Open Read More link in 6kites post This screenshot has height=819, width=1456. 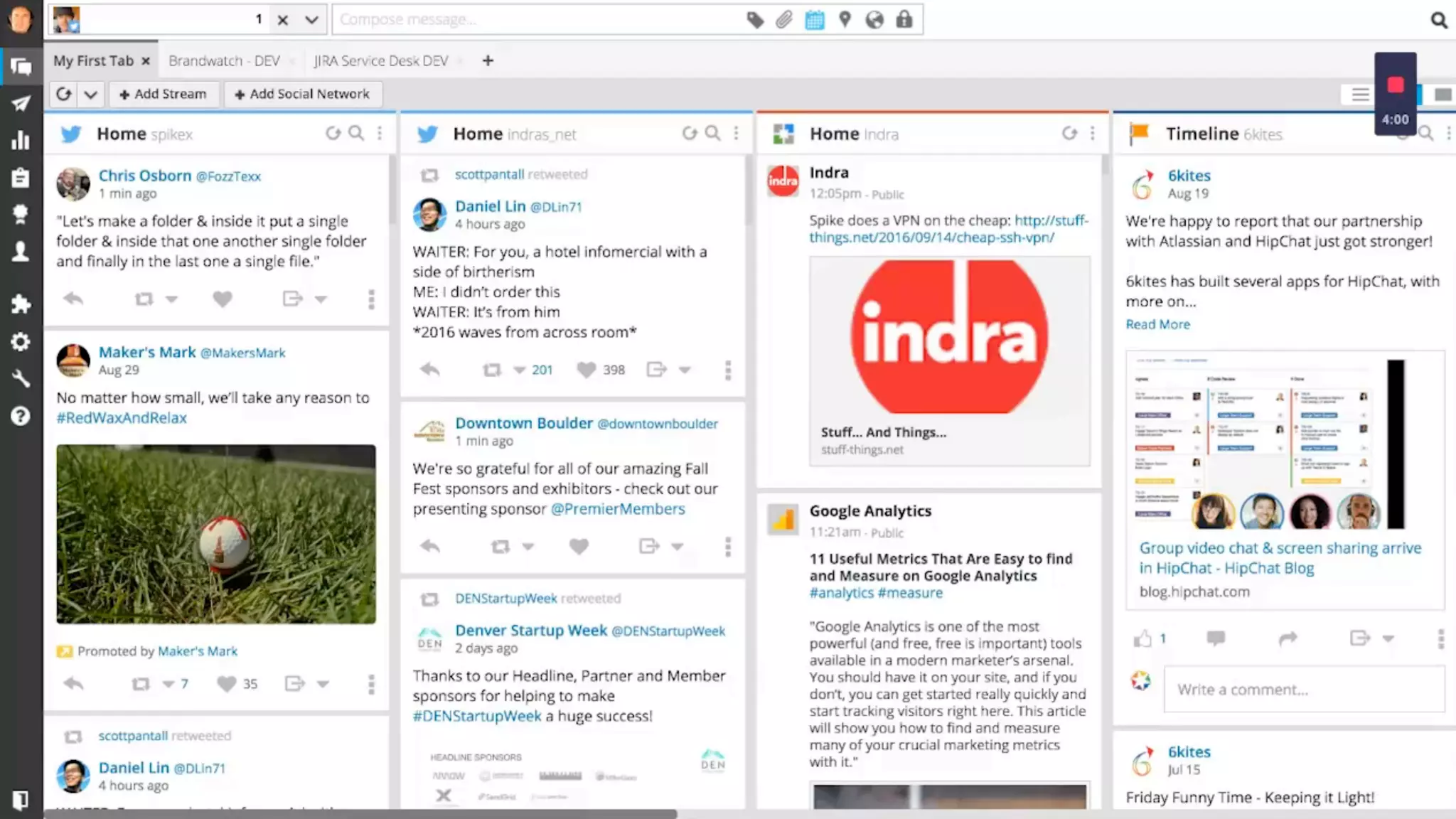point(1157,324)
